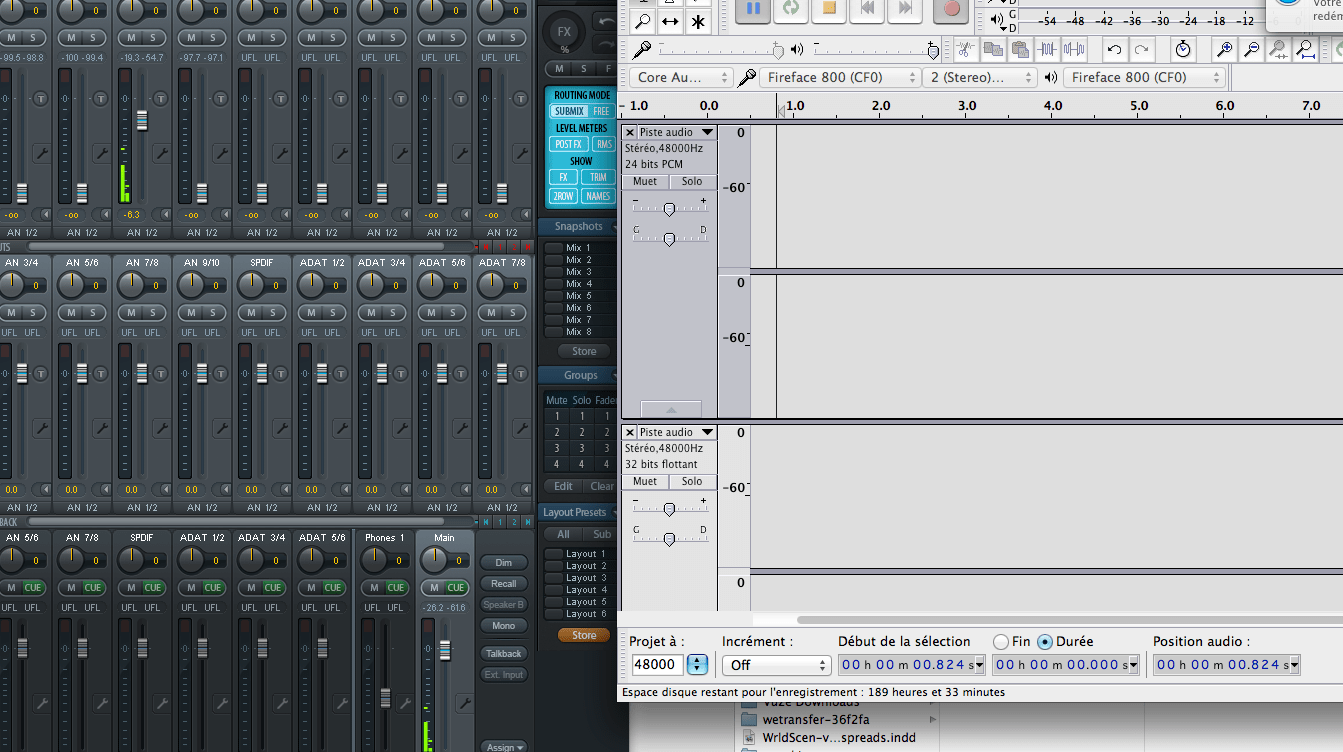
Task: Fit selection to the window width
Action: (1278, 49)
